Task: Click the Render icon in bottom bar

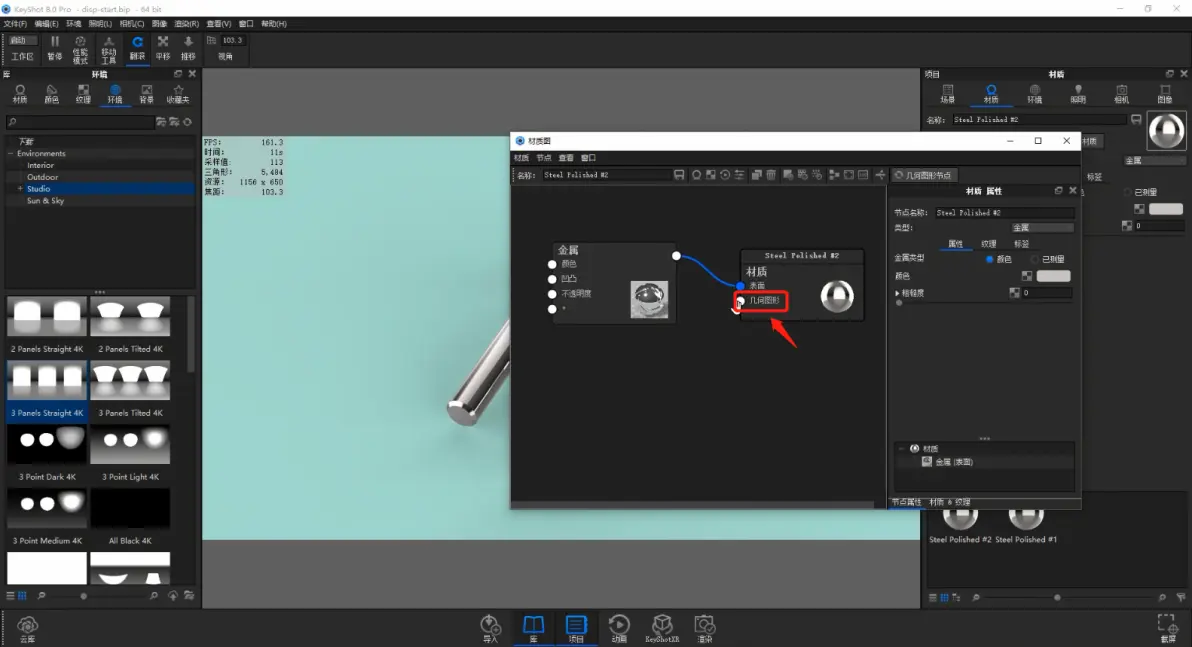Action: click(705, 627)
